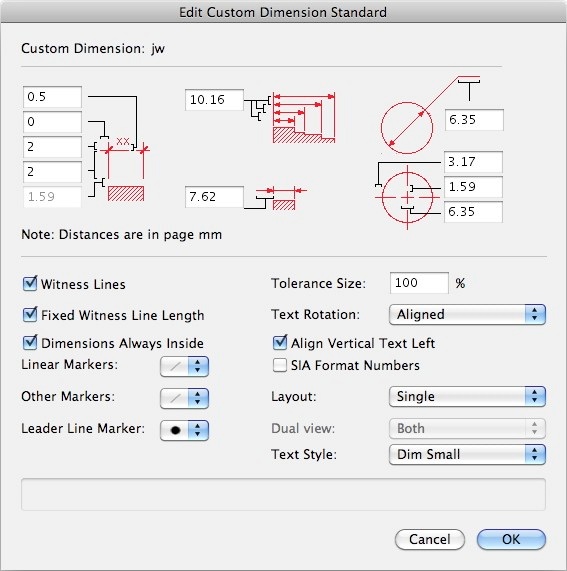Viewport: 567px width, 571px height.
Task: Enable SIA Format Numbers checkbox
Action: pyautogui.click(x=280, y=365)
